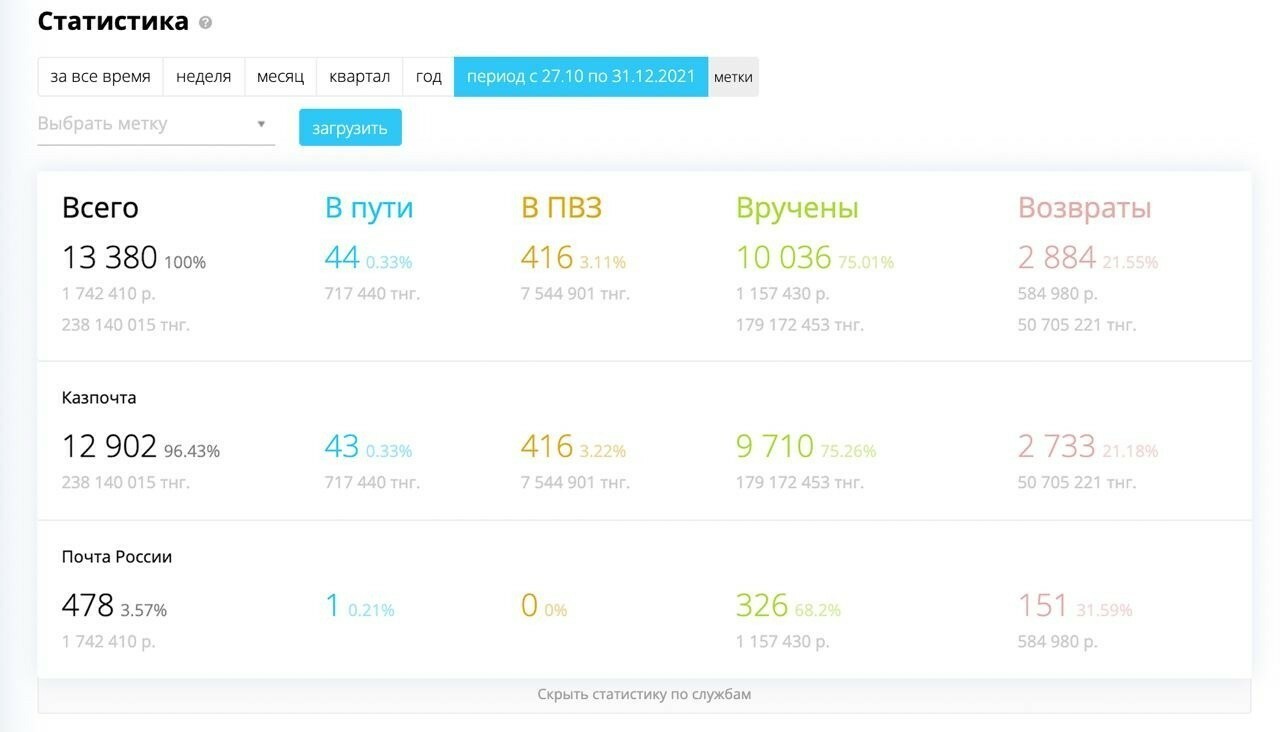Viewport: 1280px width, 732px height.
Task: Click 'Скрыть статистику по службам' link
Action: tap(644, 694)
